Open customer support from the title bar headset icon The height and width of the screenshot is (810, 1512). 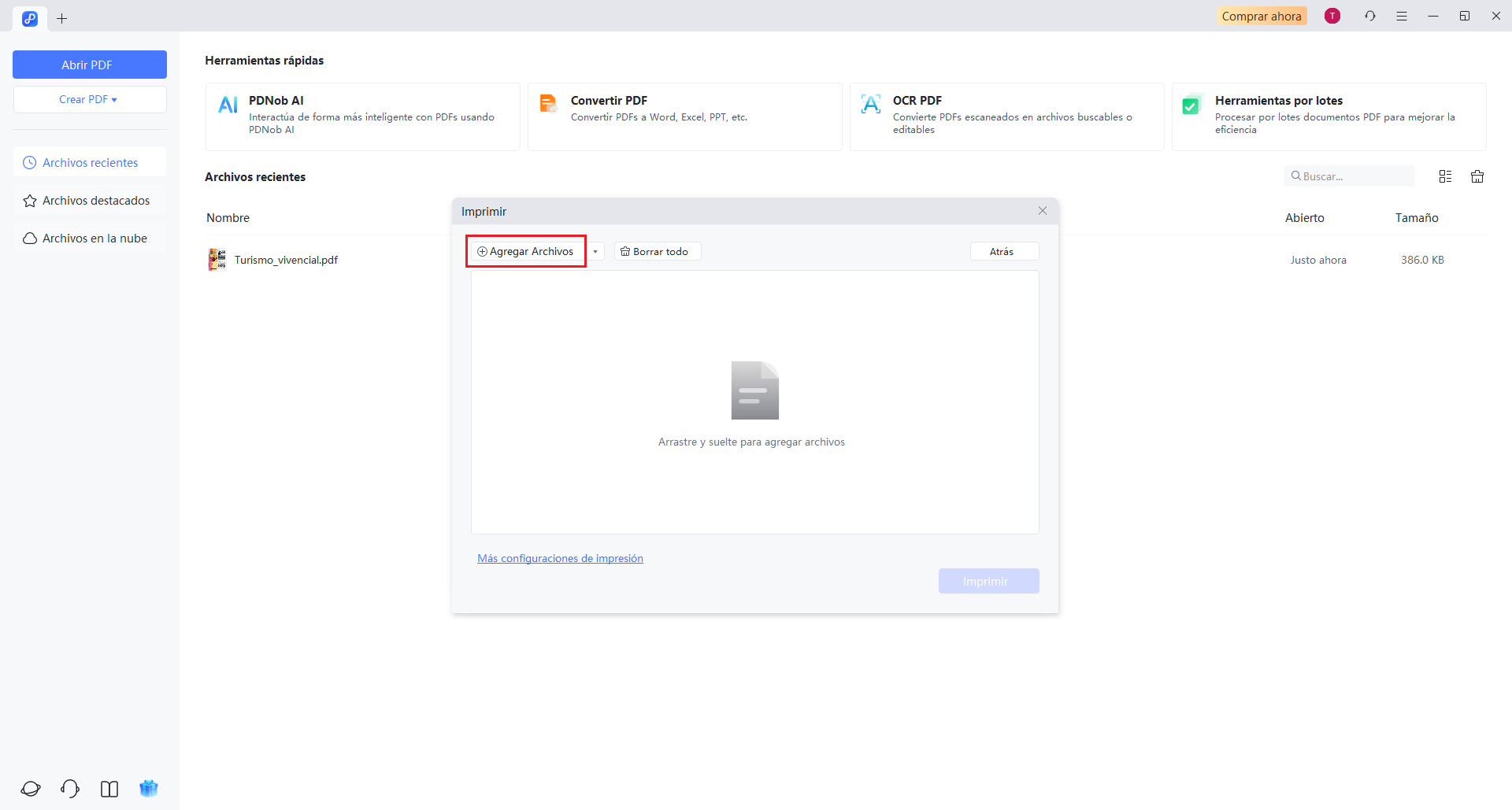(1370, 16)
